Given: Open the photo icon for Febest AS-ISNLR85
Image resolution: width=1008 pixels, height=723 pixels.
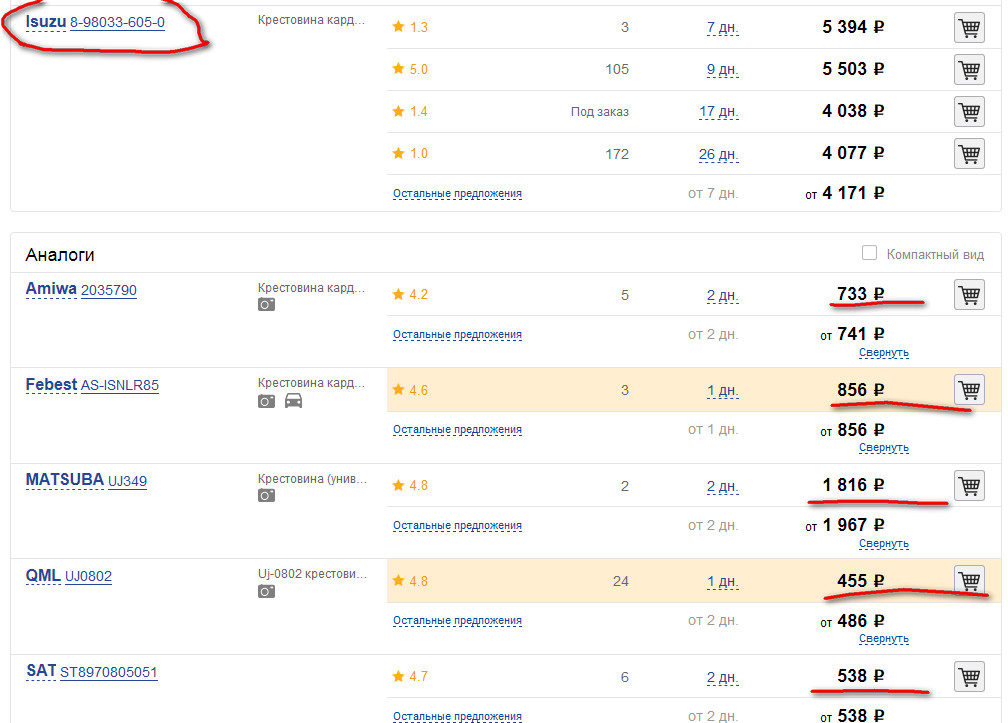Looking at the screenshot, I should [x=266, y=402].
